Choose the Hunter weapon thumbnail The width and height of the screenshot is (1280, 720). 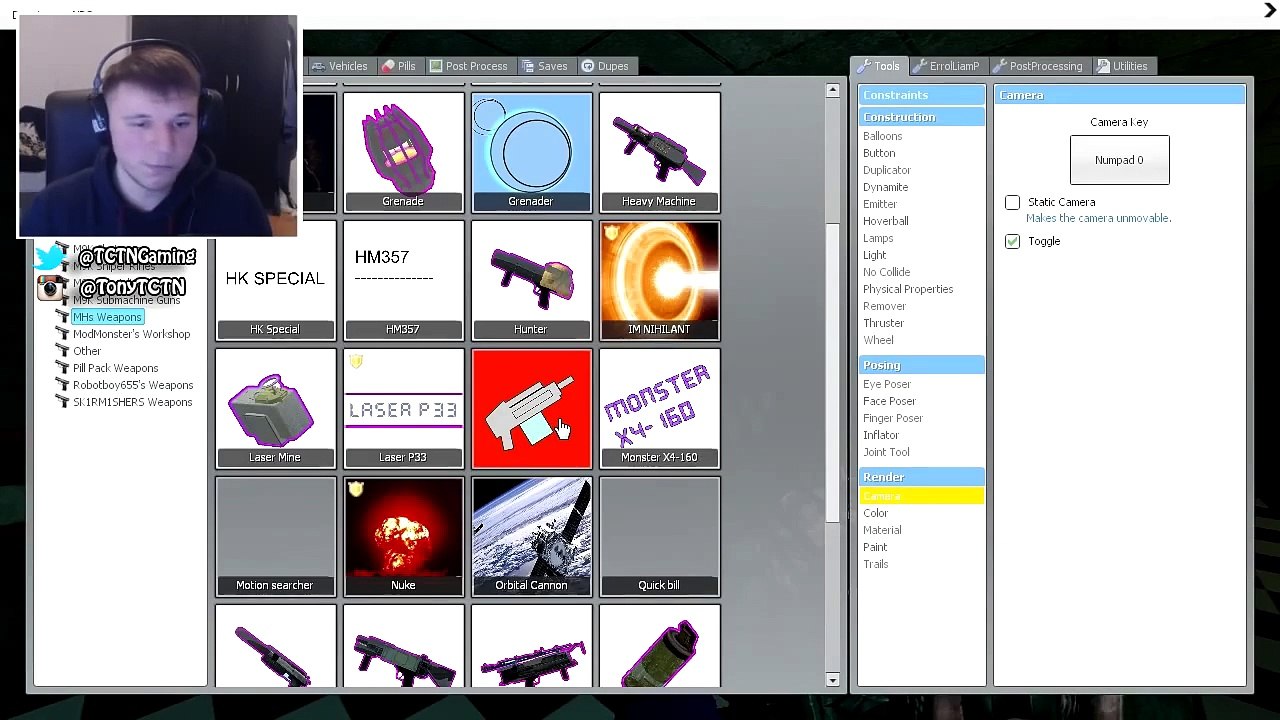(x=531, y=280)
